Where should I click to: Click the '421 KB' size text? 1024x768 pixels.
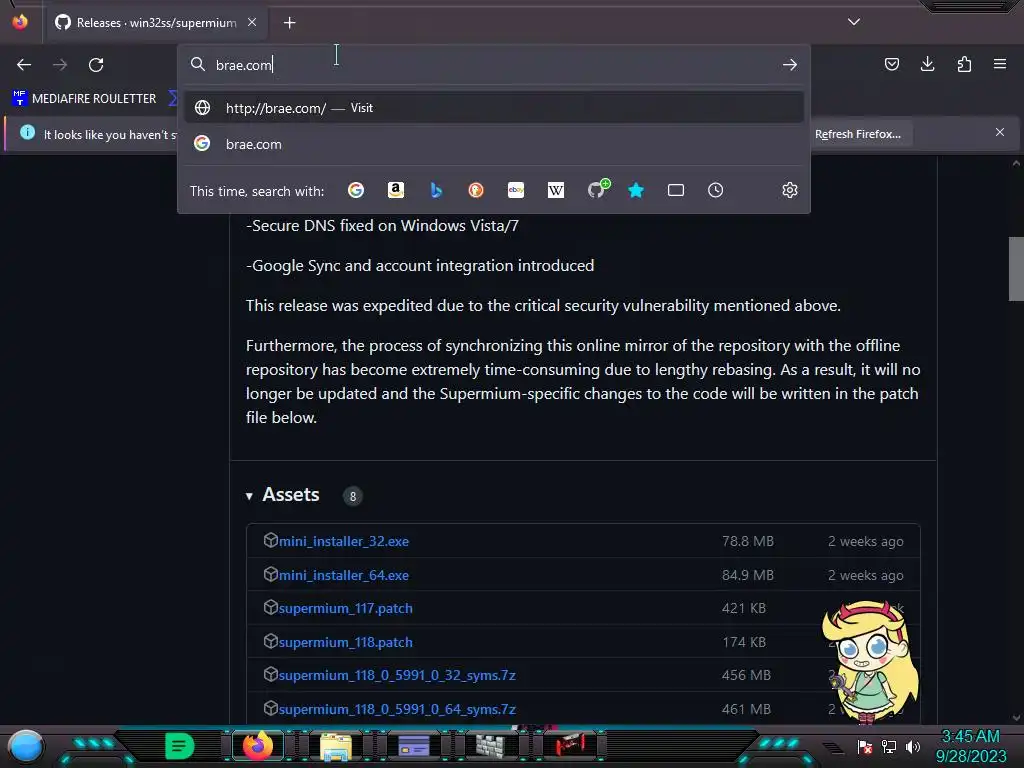(x=744, y=608)
